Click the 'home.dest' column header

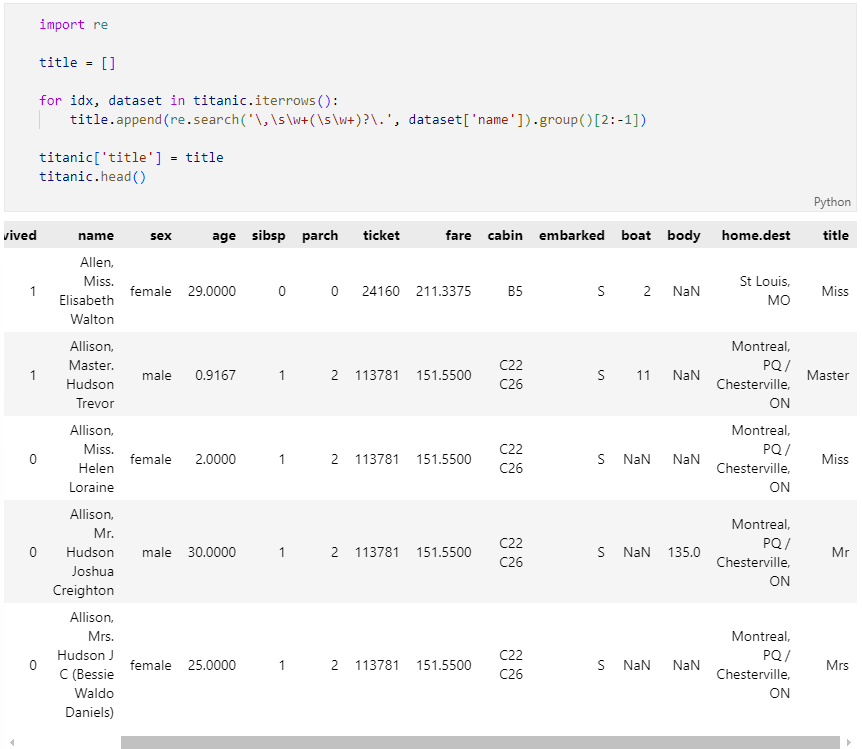(x=755, y=236)
